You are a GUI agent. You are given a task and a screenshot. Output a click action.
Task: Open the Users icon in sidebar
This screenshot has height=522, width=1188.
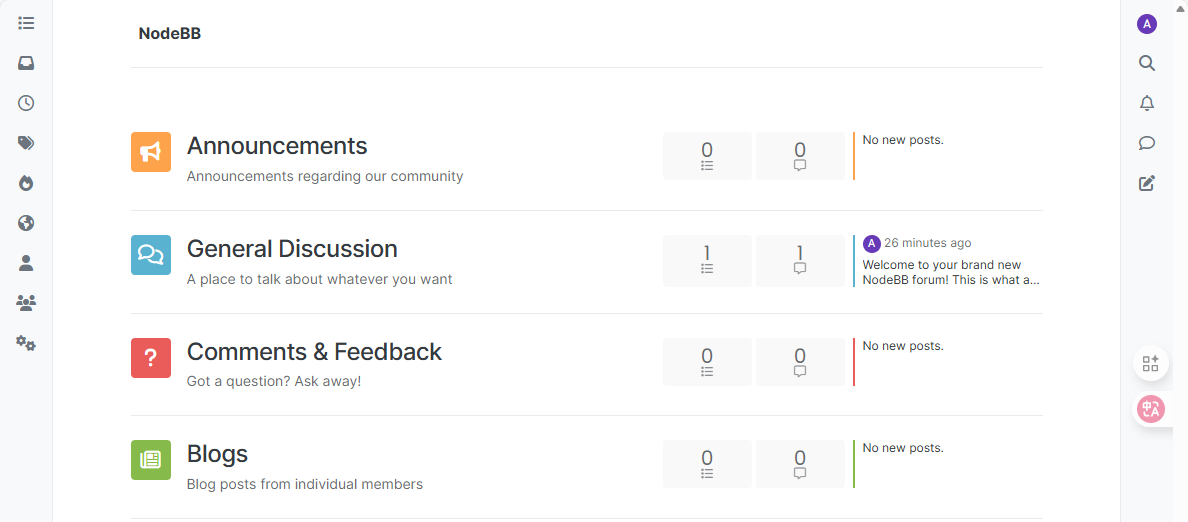pos(26,263)
